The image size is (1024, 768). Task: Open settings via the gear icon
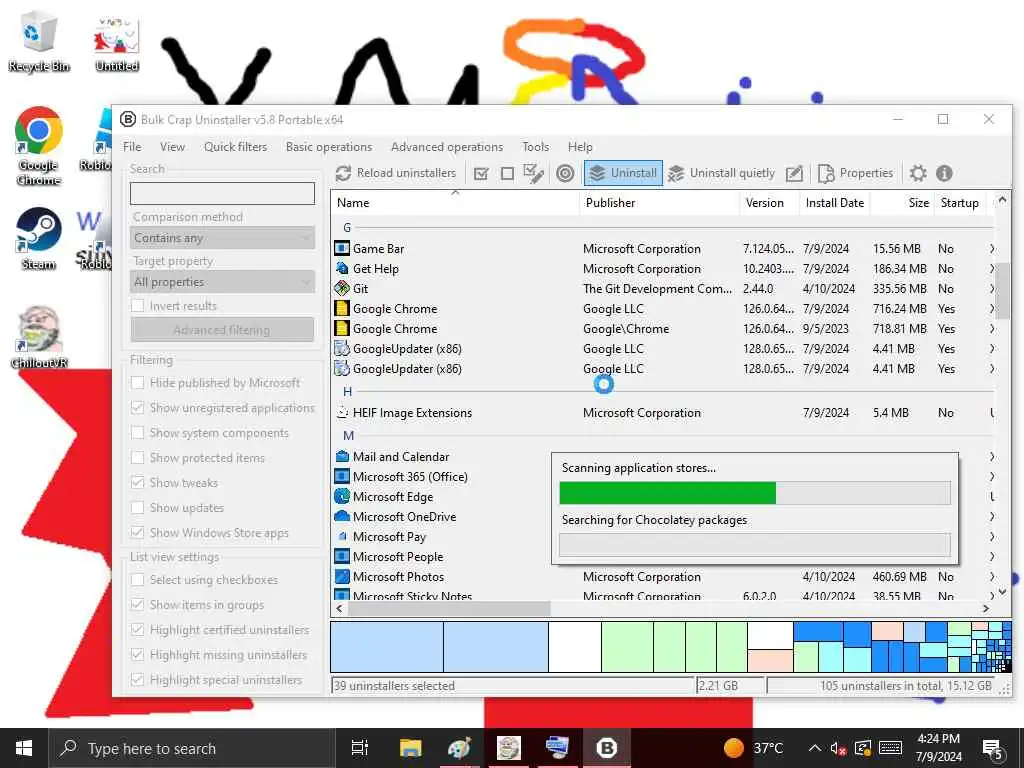(x=918, y=173)
